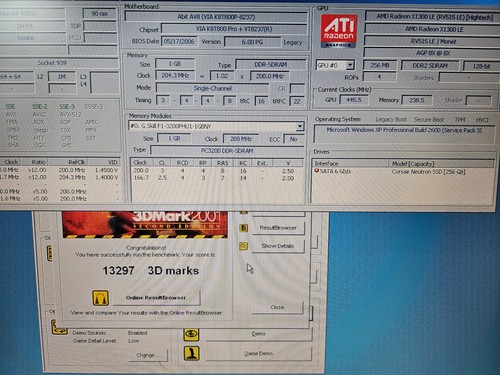Click the eye icon next to Demo
Viewport: 500px width, 375px height.
pos(191,334)
